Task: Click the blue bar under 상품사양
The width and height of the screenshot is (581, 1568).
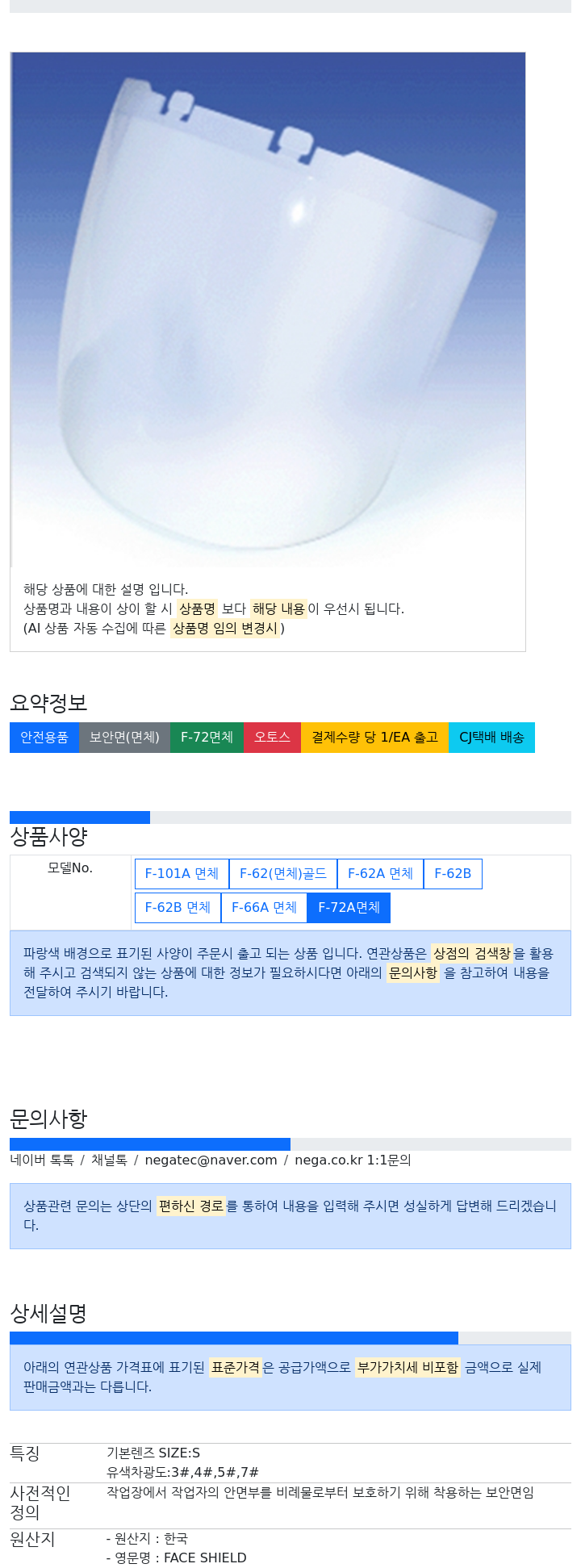Action: coord(80,817)
